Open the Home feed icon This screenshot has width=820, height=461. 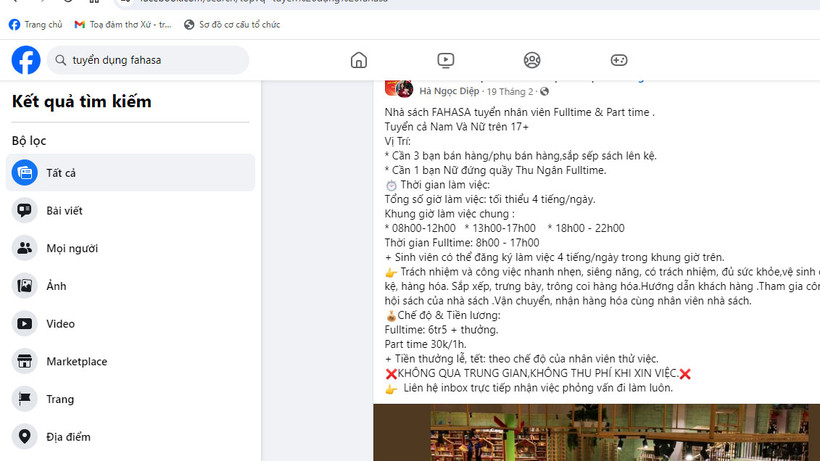pos(359,60)
